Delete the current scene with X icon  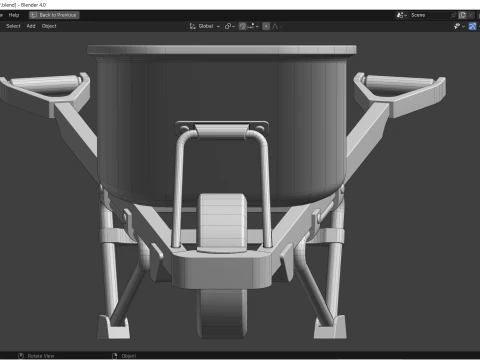(x=470, y=15)
